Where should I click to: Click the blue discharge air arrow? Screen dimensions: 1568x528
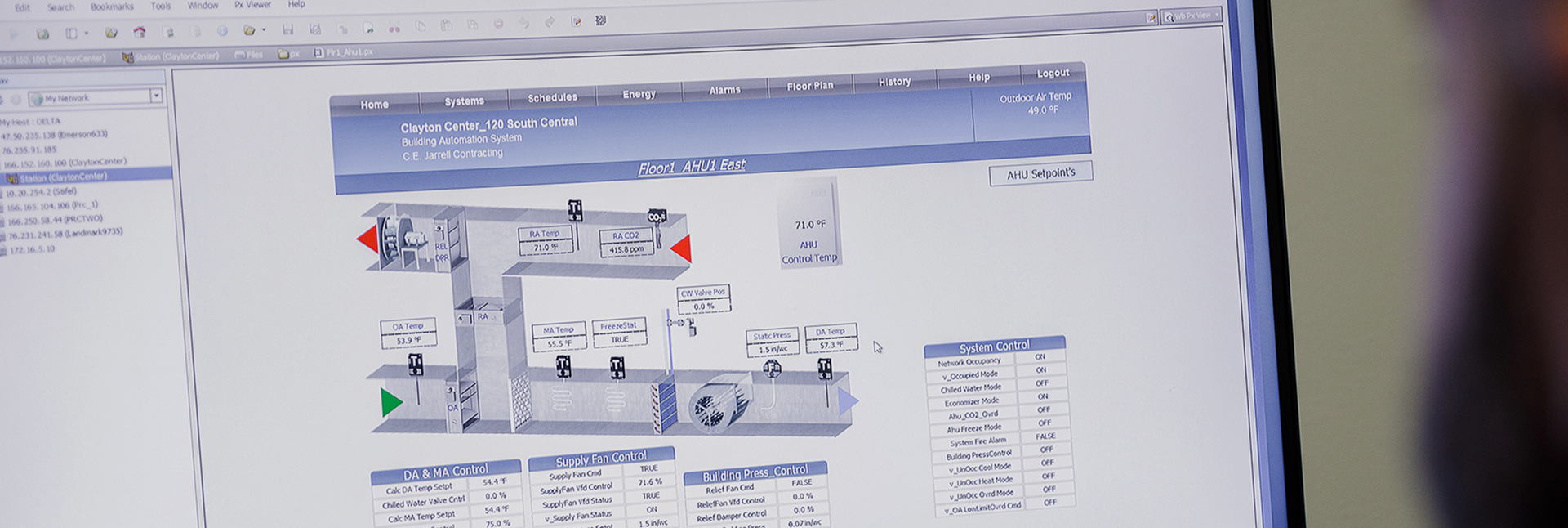(x=848, y=400)
